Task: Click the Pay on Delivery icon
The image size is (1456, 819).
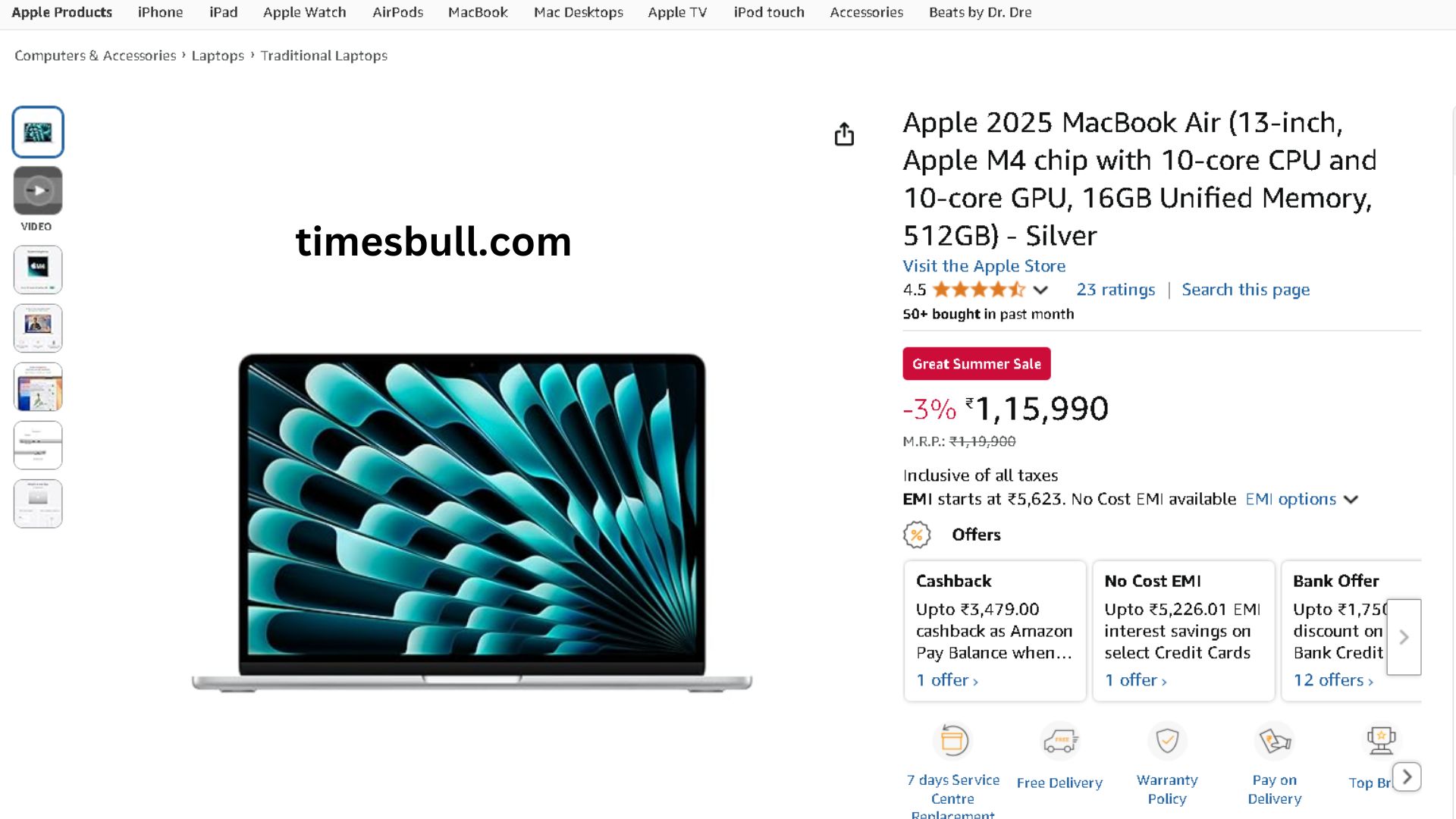Action: (x=1274, y=740)
